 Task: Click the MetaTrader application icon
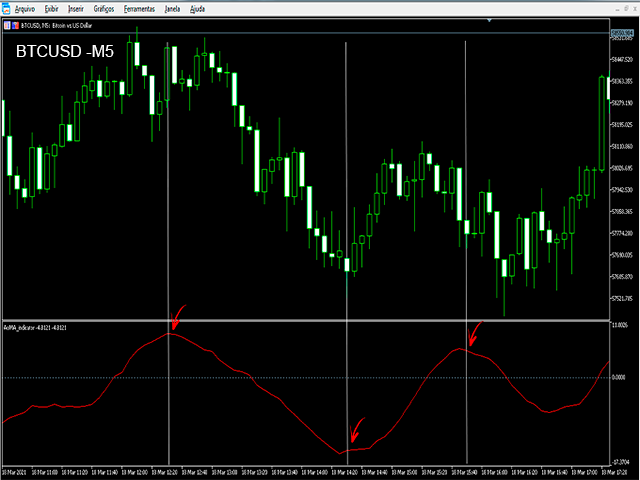pyautogui.click(x=6, y=8)
